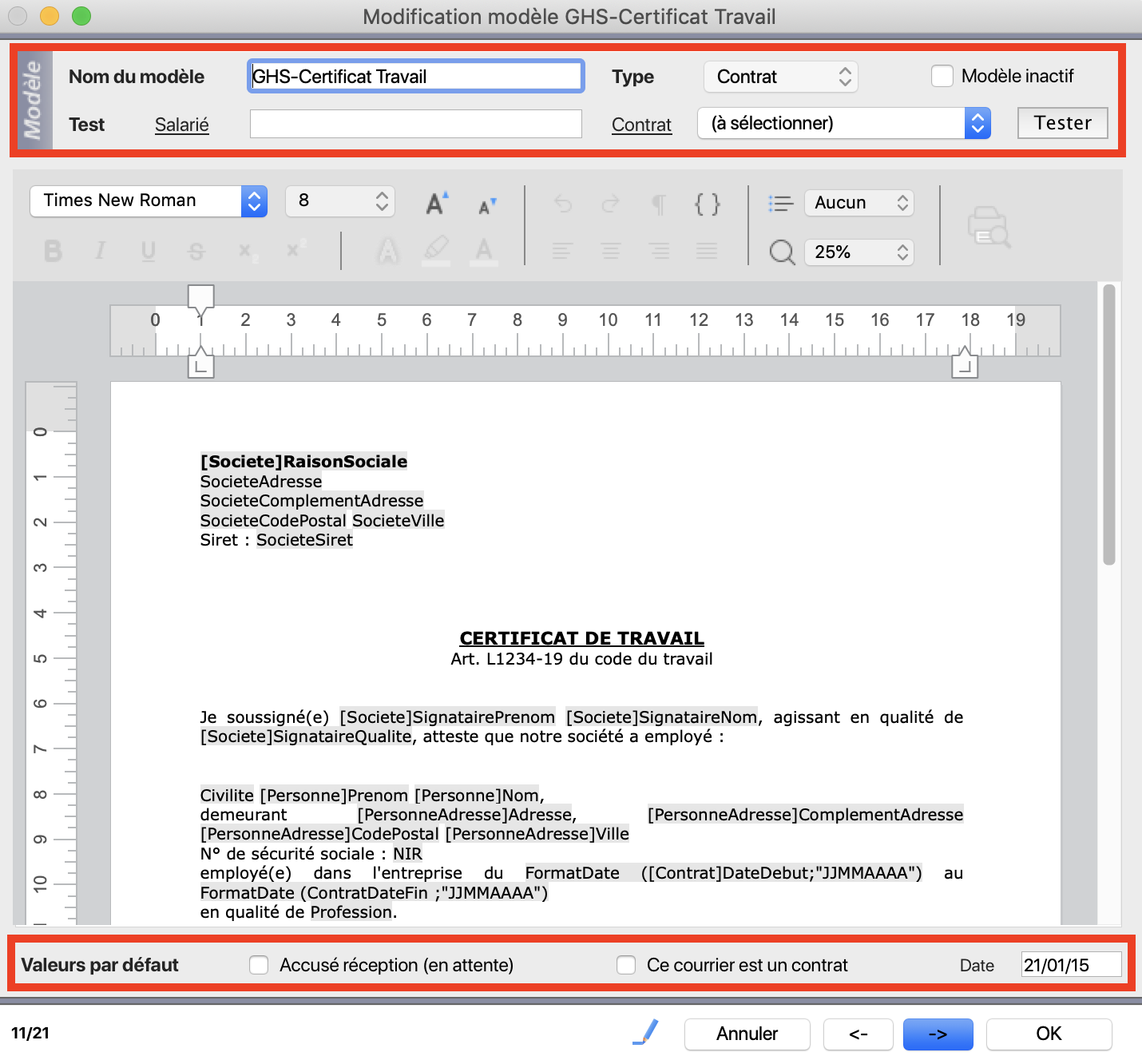
Task: Click the undo arrow icon
Action: point(563,204)
